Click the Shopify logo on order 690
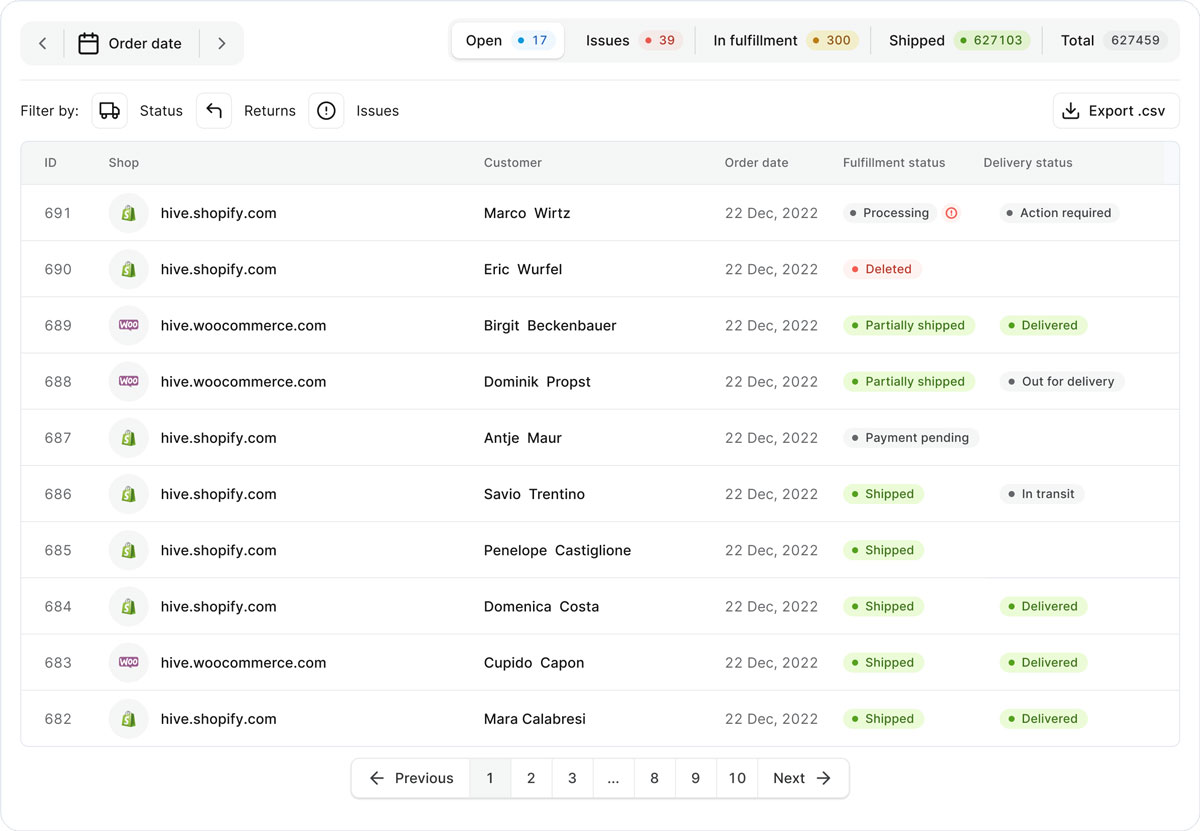This screenshot has width=1200, height=831. click(128, 269)
